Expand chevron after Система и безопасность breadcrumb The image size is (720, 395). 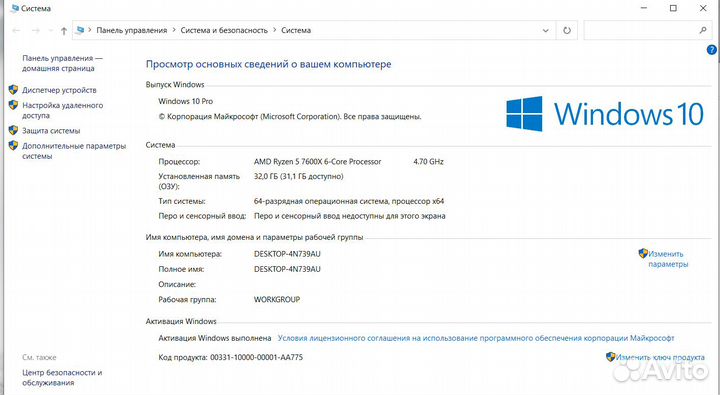pyautogui.click(x=275, y=30)
